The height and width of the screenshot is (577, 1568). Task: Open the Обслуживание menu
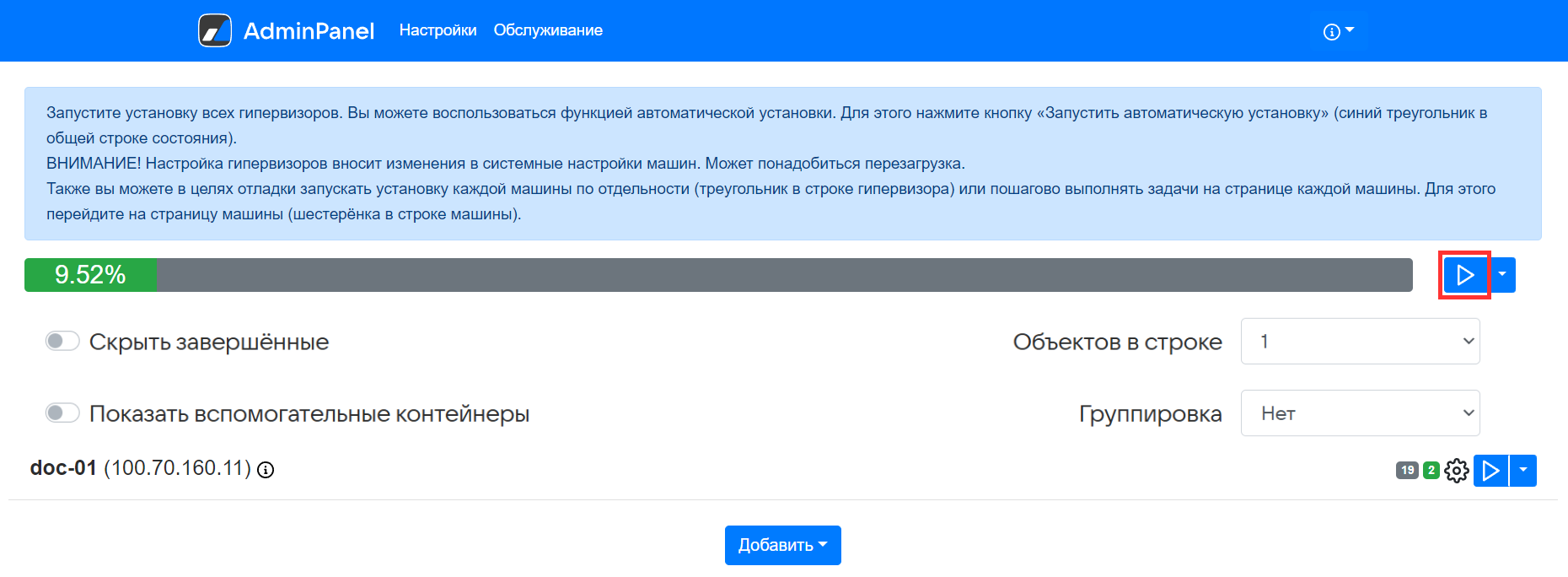coord(548,30)
